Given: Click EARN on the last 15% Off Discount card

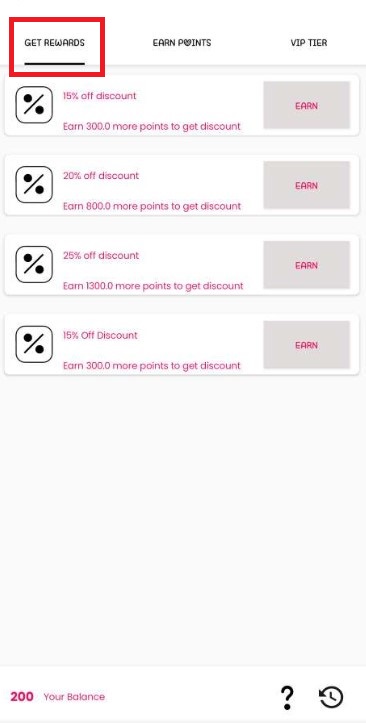Looking at the screenshot, I should coord(307,345).
